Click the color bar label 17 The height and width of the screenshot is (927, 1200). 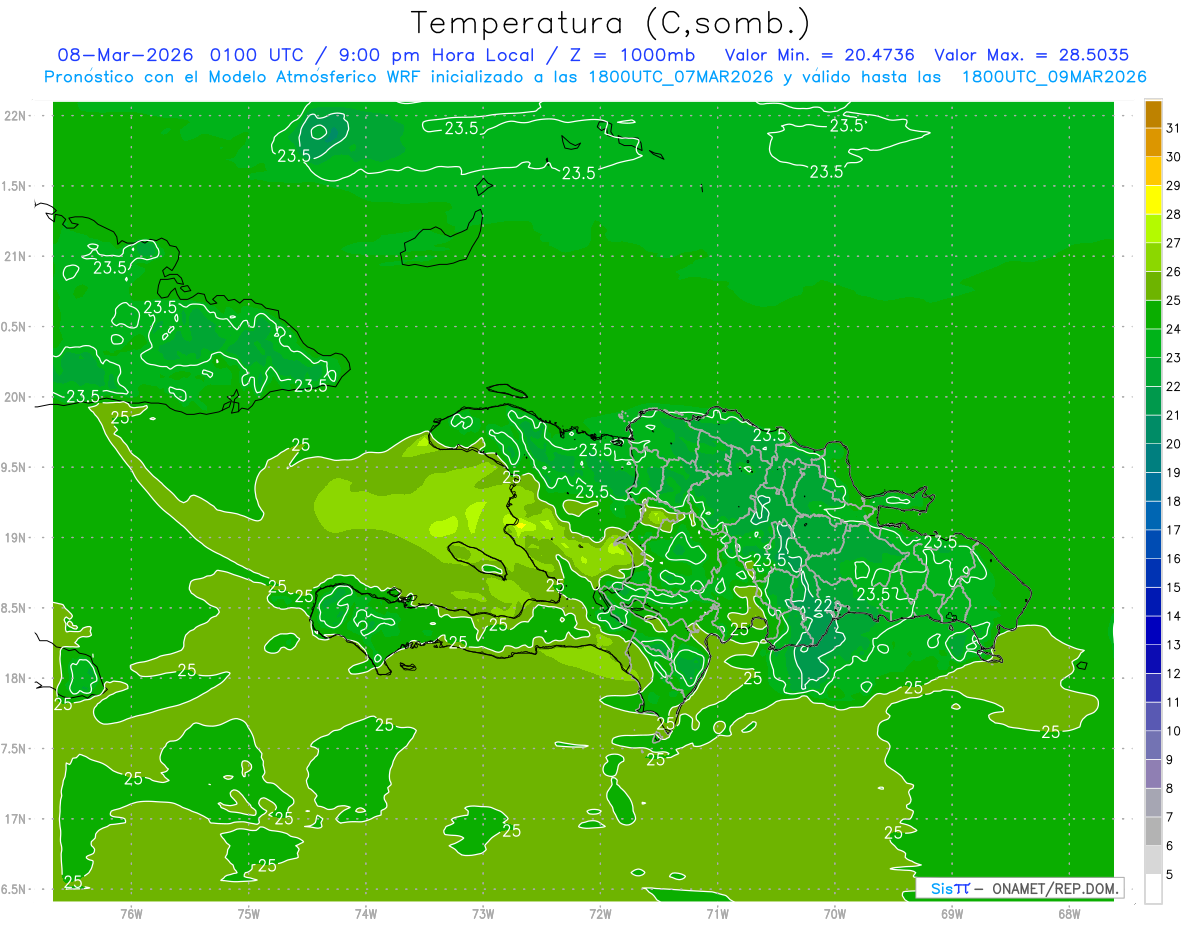[1173, 530]
